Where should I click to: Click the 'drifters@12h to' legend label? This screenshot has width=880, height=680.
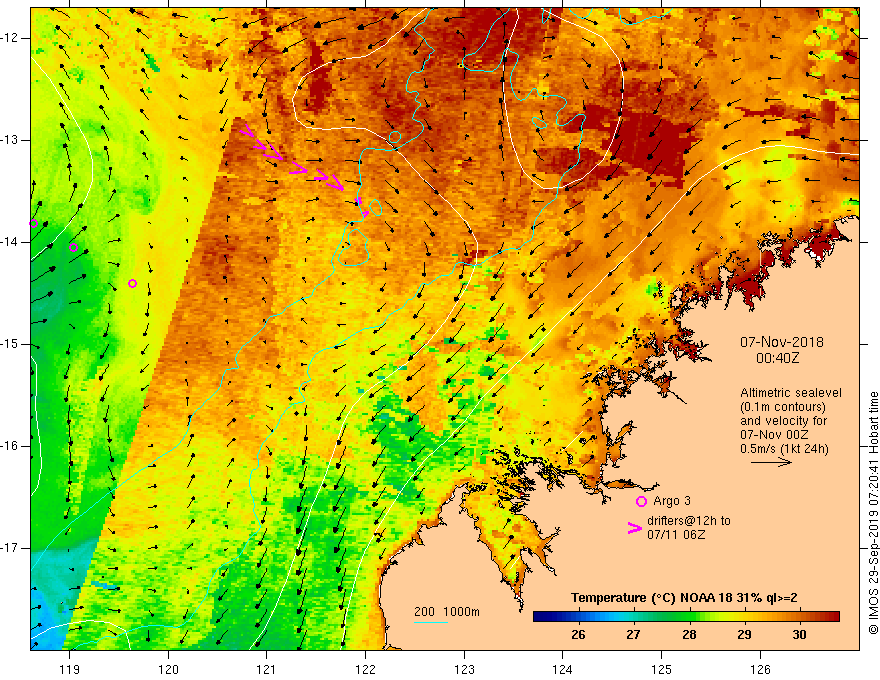point(689,521)
